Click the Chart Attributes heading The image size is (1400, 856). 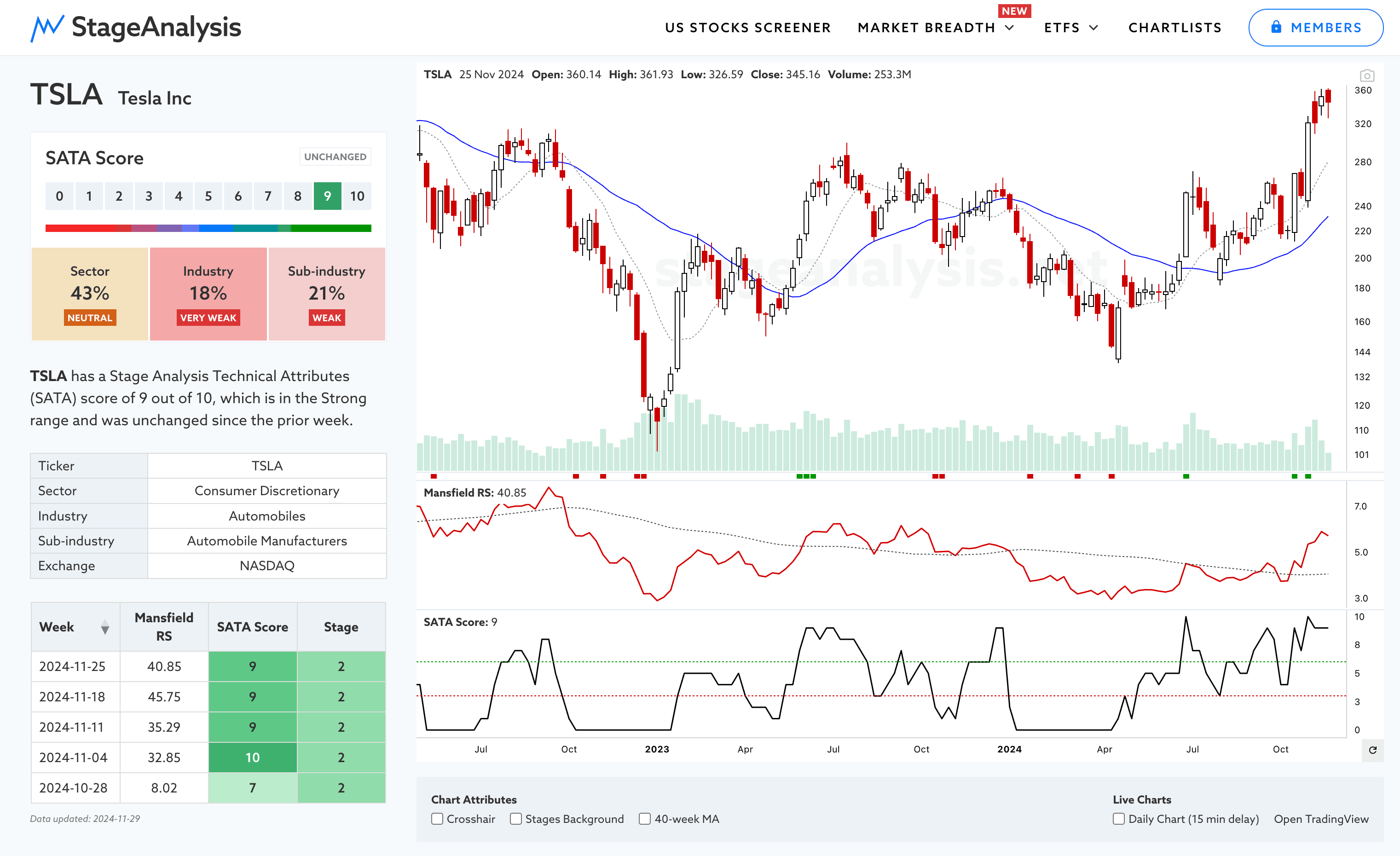474,800
